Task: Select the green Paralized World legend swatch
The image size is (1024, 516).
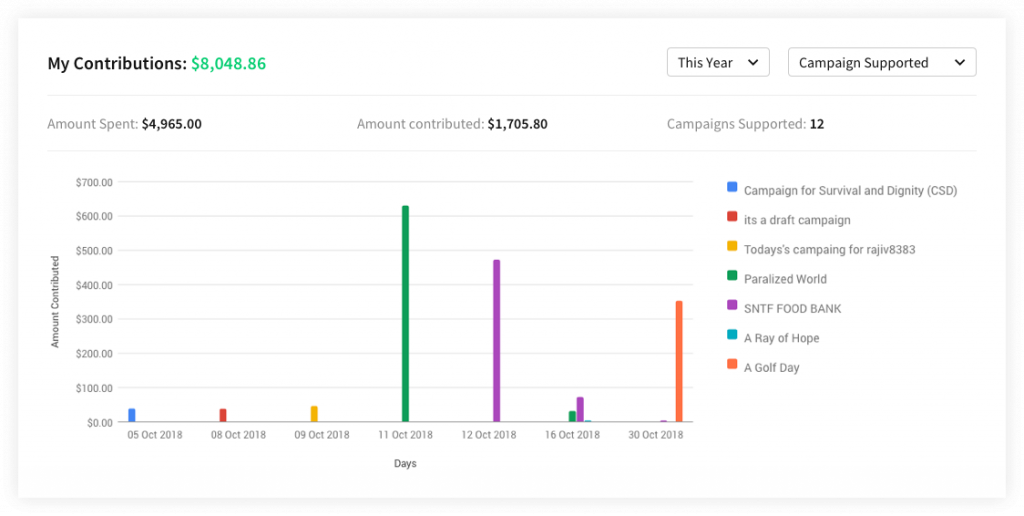Action: pos(732,277)
